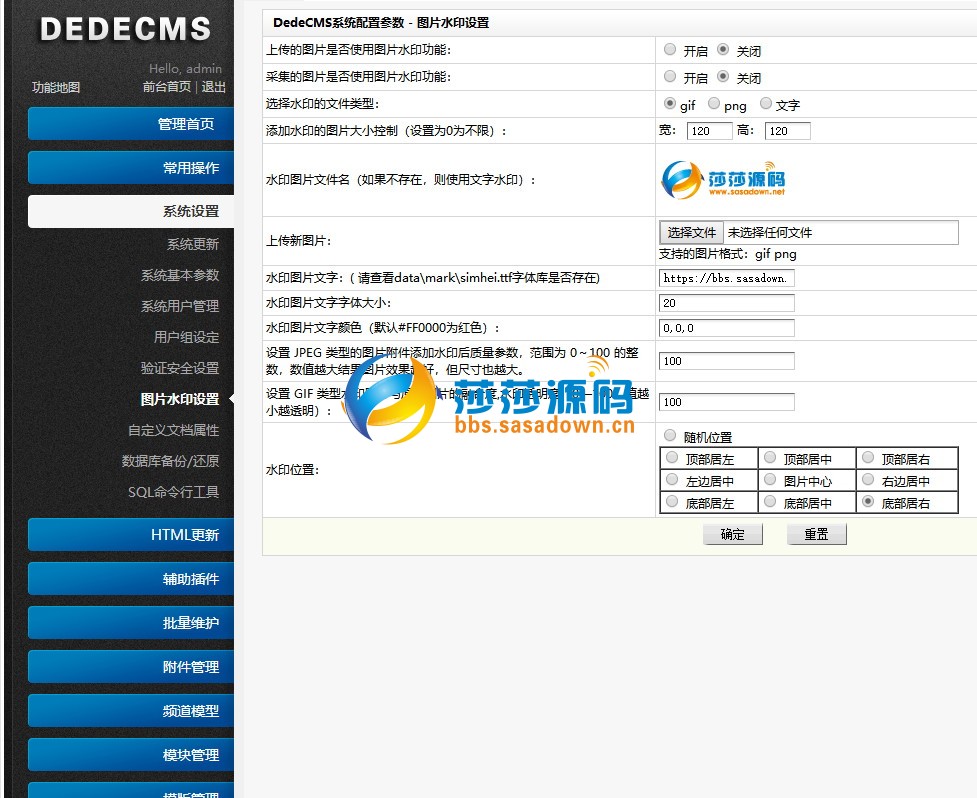Expand 批量维护 menu section
Image resolution: width=977 pixels, height=798 pixels.
click(131, 623)
